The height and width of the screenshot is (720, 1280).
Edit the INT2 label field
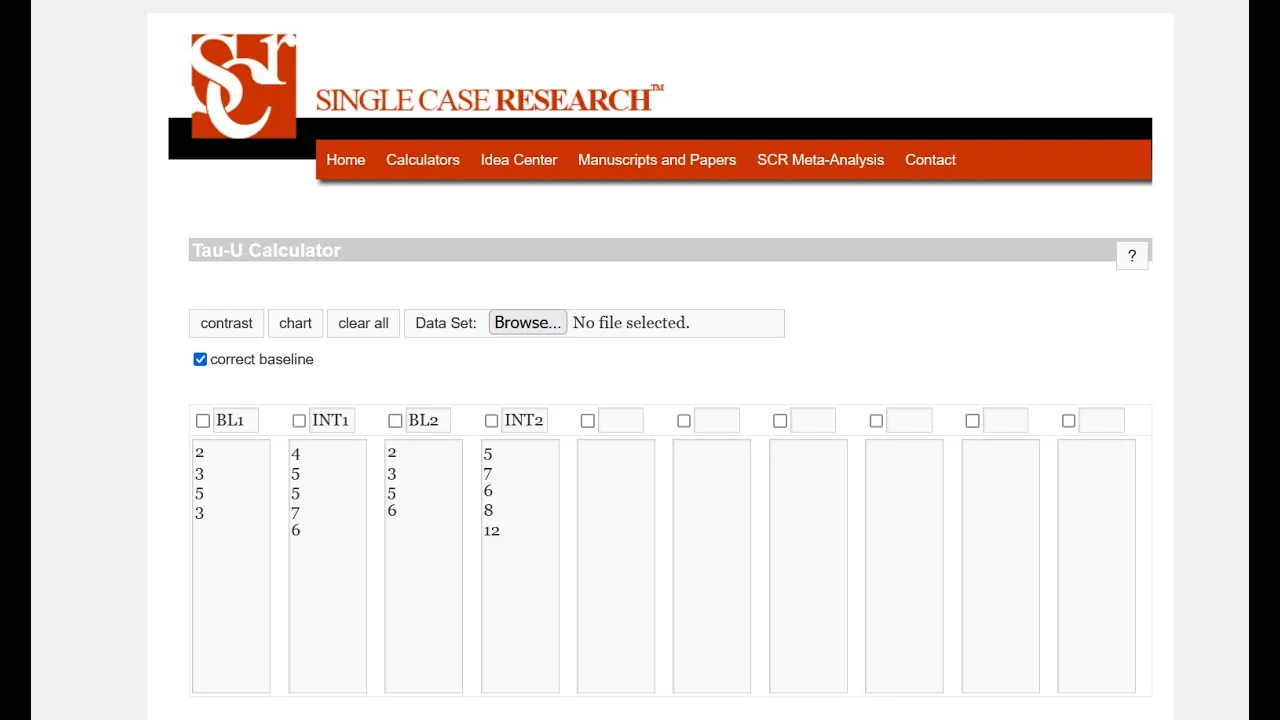point(524,420)
